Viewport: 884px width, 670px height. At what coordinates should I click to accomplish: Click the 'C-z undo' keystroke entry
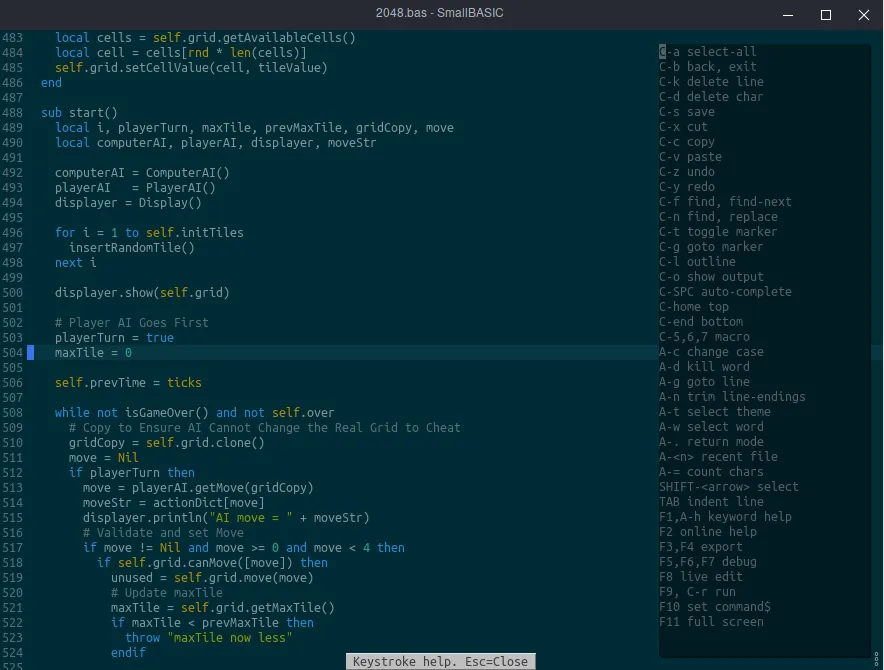point(687,171)
